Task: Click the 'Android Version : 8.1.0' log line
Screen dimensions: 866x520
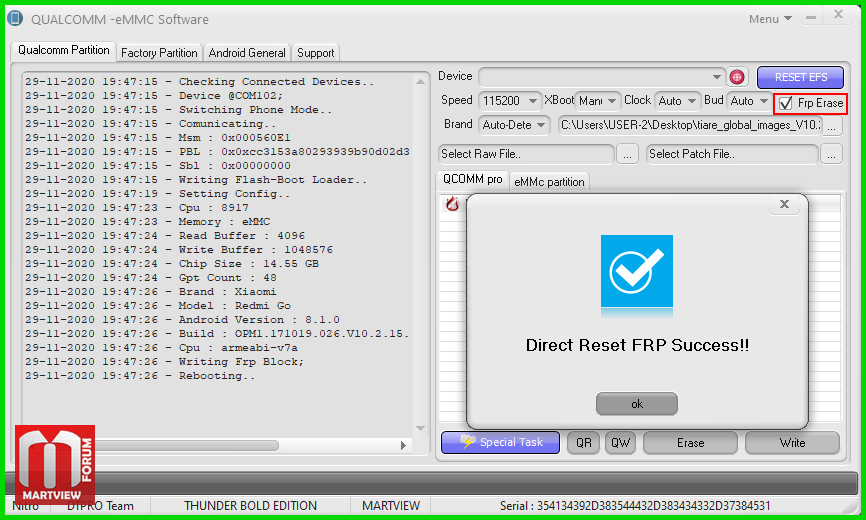Action: coord(182,320)
